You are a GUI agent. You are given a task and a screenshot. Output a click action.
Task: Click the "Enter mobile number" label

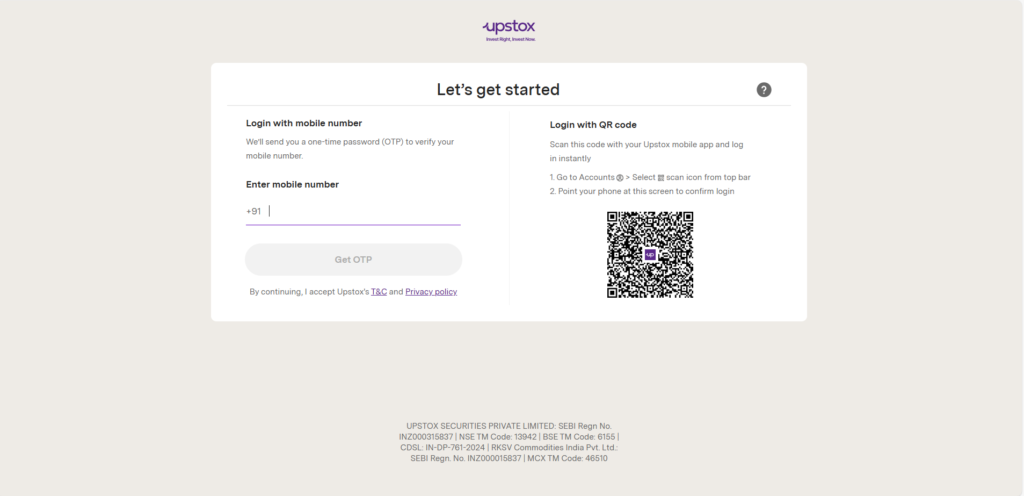point(292,184)
